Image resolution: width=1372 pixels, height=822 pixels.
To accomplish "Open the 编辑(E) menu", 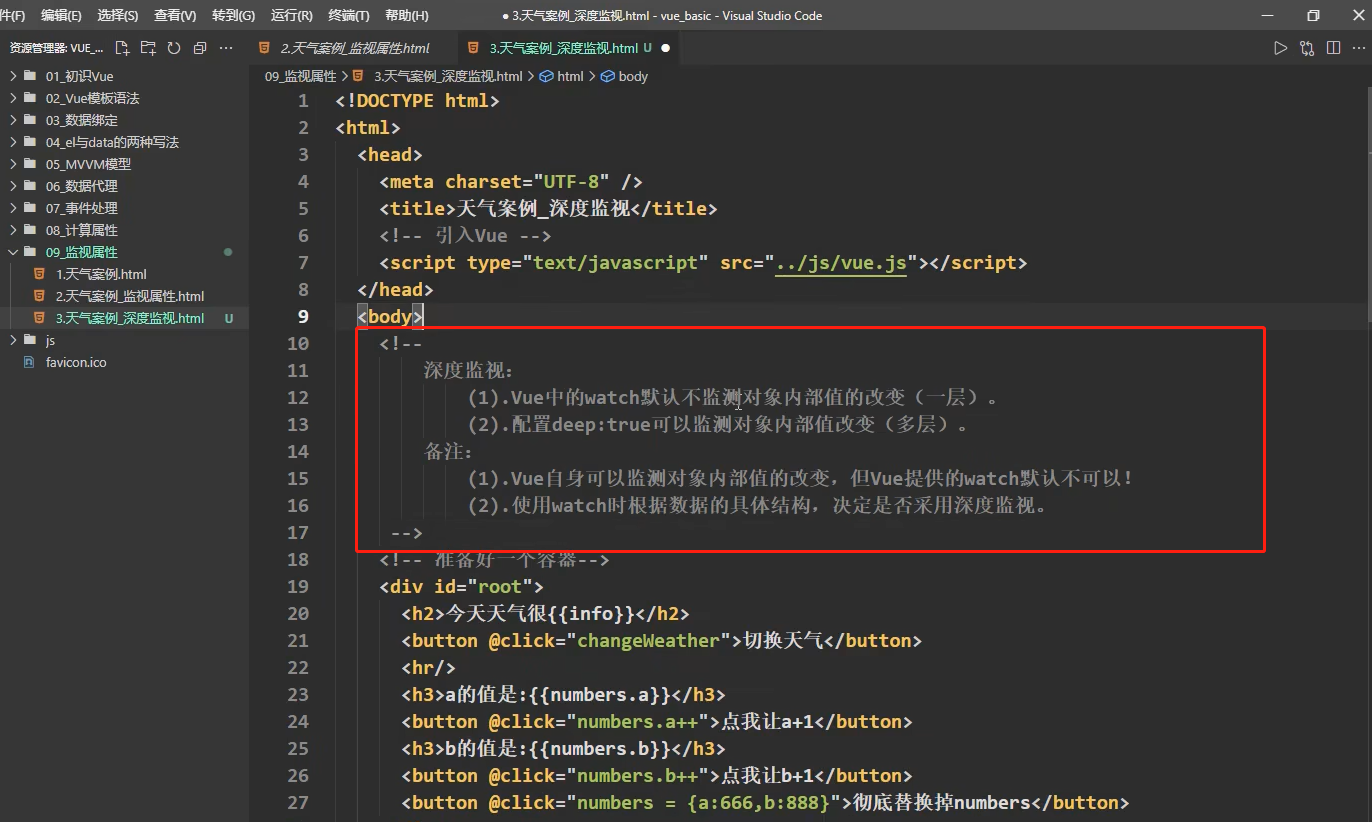I will pos(61,16).
